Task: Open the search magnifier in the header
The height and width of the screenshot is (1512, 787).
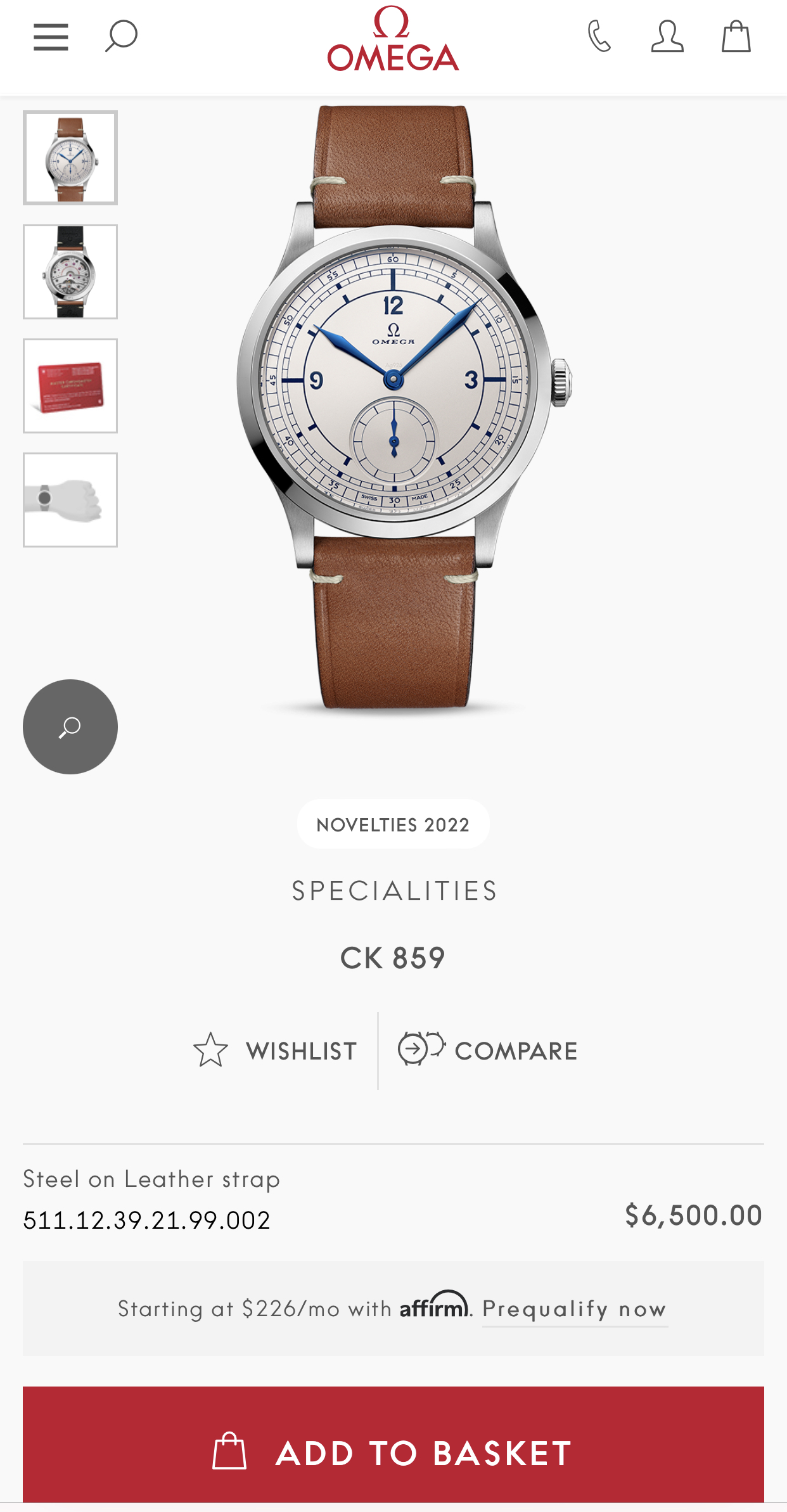Action: point(121,36)
